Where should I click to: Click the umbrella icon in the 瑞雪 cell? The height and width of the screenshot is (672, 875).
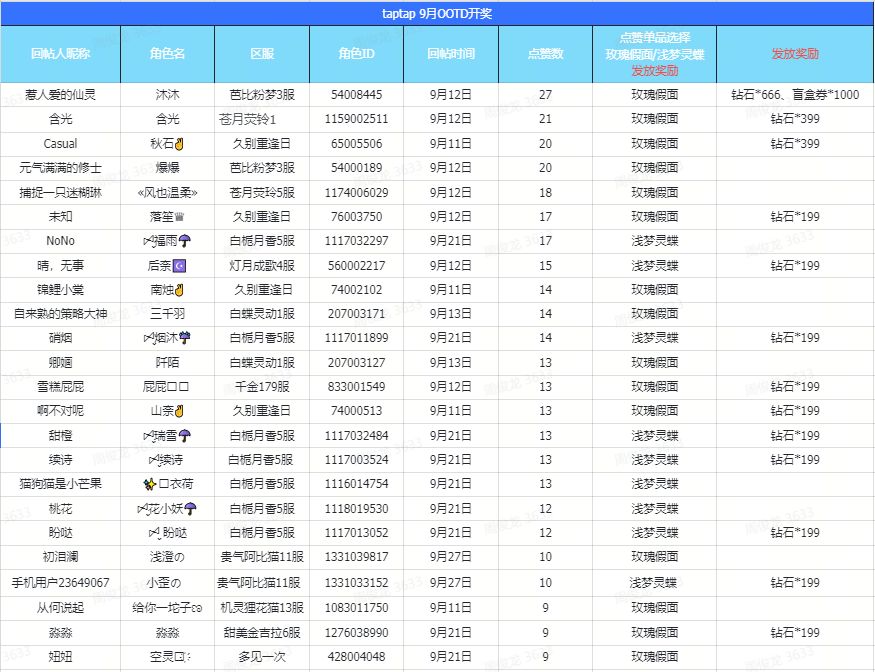[185, 436]
